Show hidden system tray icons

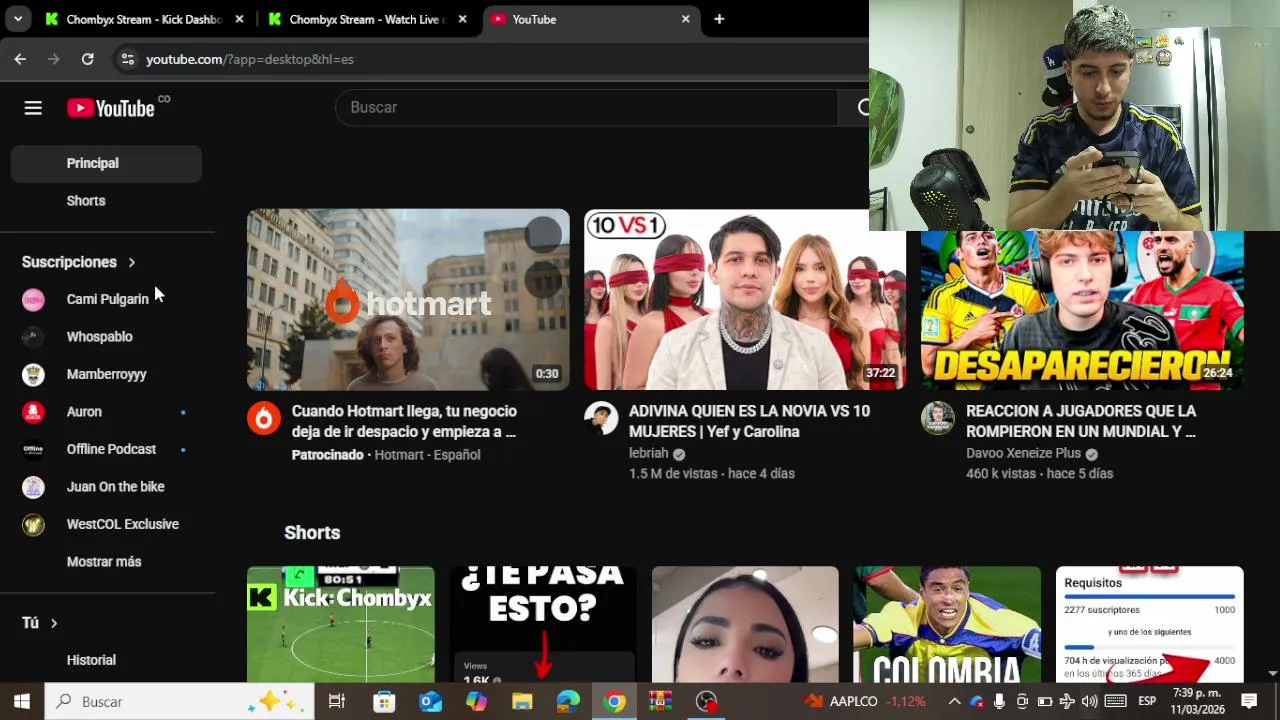(x=954, y=701)
